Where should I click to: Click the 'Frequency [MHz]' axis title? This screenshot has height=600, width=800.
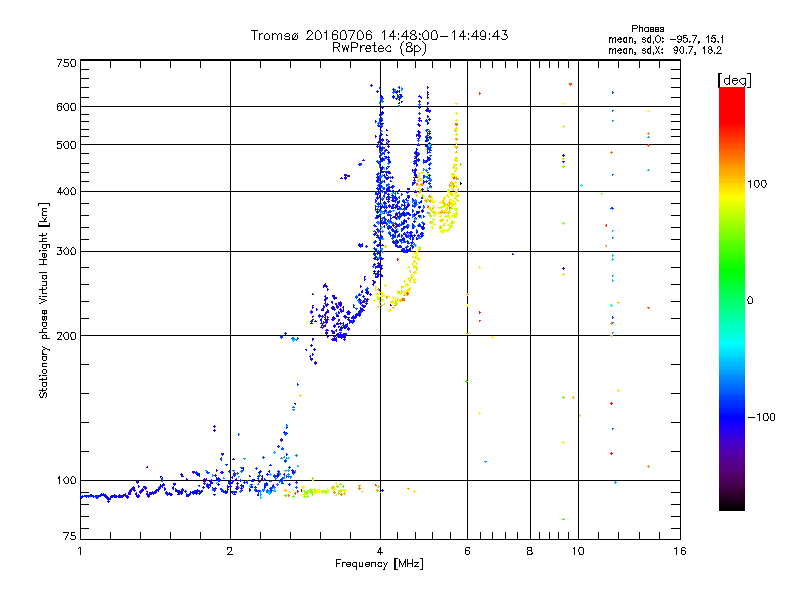(x=379, y=564)
